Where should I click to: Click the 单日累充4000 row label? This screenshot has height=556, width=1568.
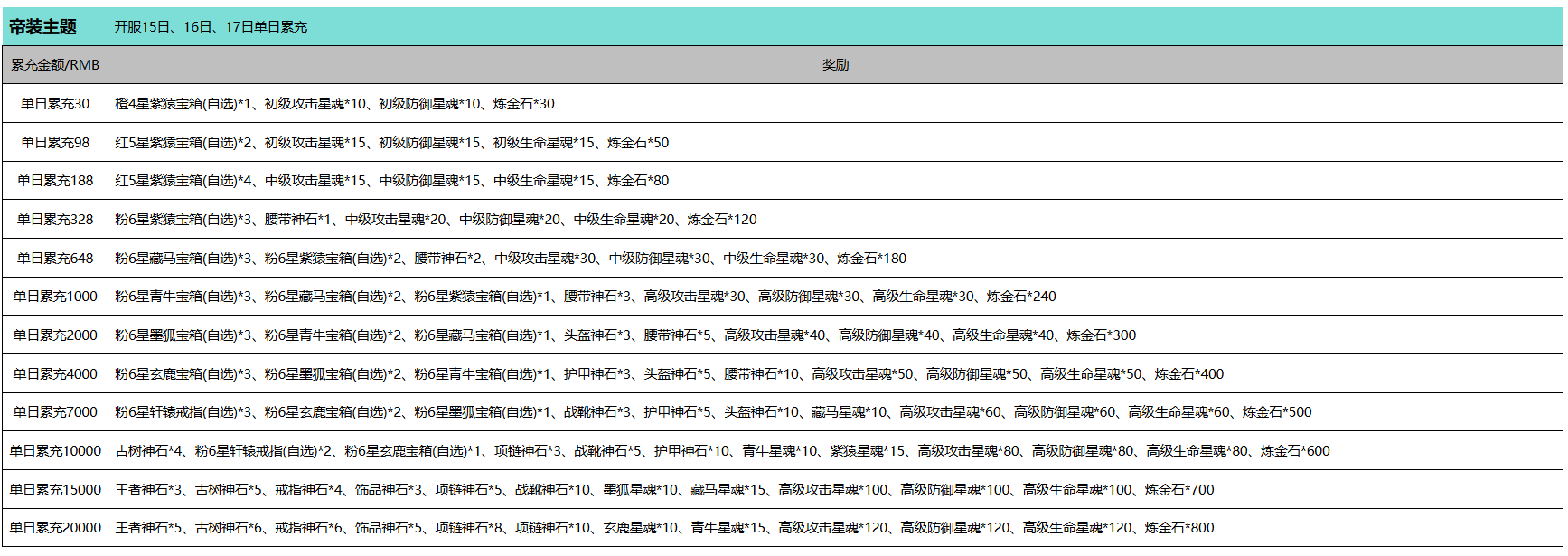pyautogui.click(x=55, y=374)
